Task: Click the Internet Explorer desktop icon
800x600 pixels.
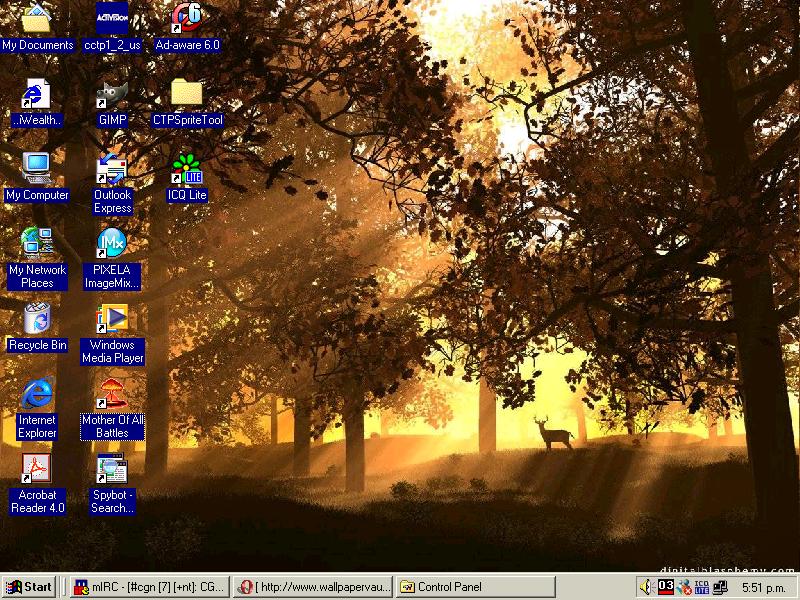Action: tap(37, 395)
